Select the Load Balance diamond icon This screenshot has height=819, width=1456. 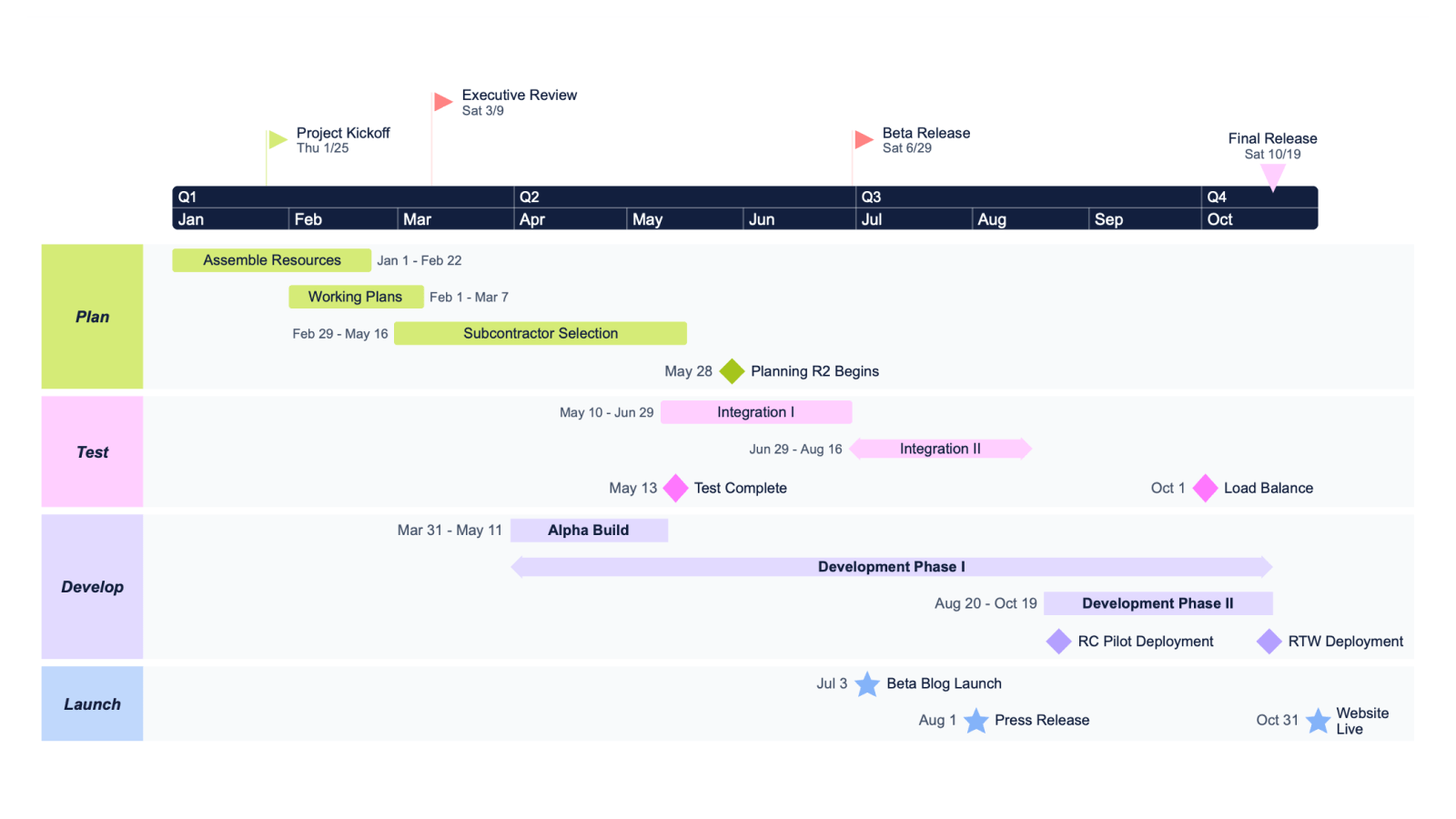[x=1205, y=489]
